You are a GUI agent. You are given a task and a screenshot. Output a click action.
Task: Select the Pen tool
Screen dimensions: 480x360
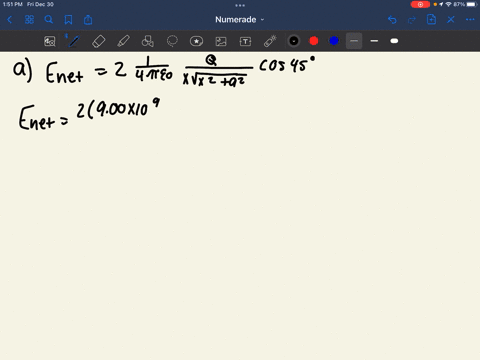[74, 41]
